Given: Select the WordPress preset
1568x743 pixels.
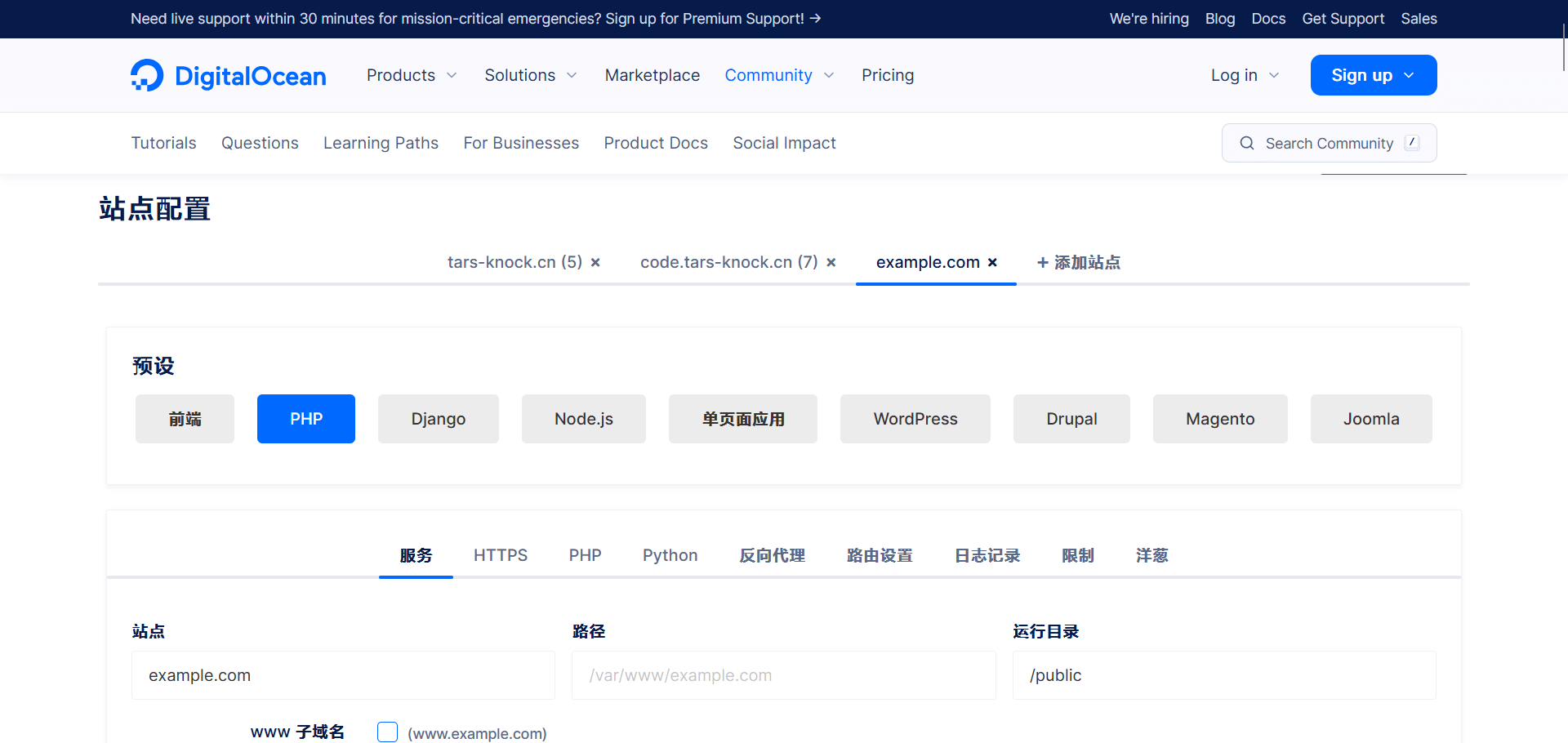Looking at the screenshot, I should (x=915, y=419).
